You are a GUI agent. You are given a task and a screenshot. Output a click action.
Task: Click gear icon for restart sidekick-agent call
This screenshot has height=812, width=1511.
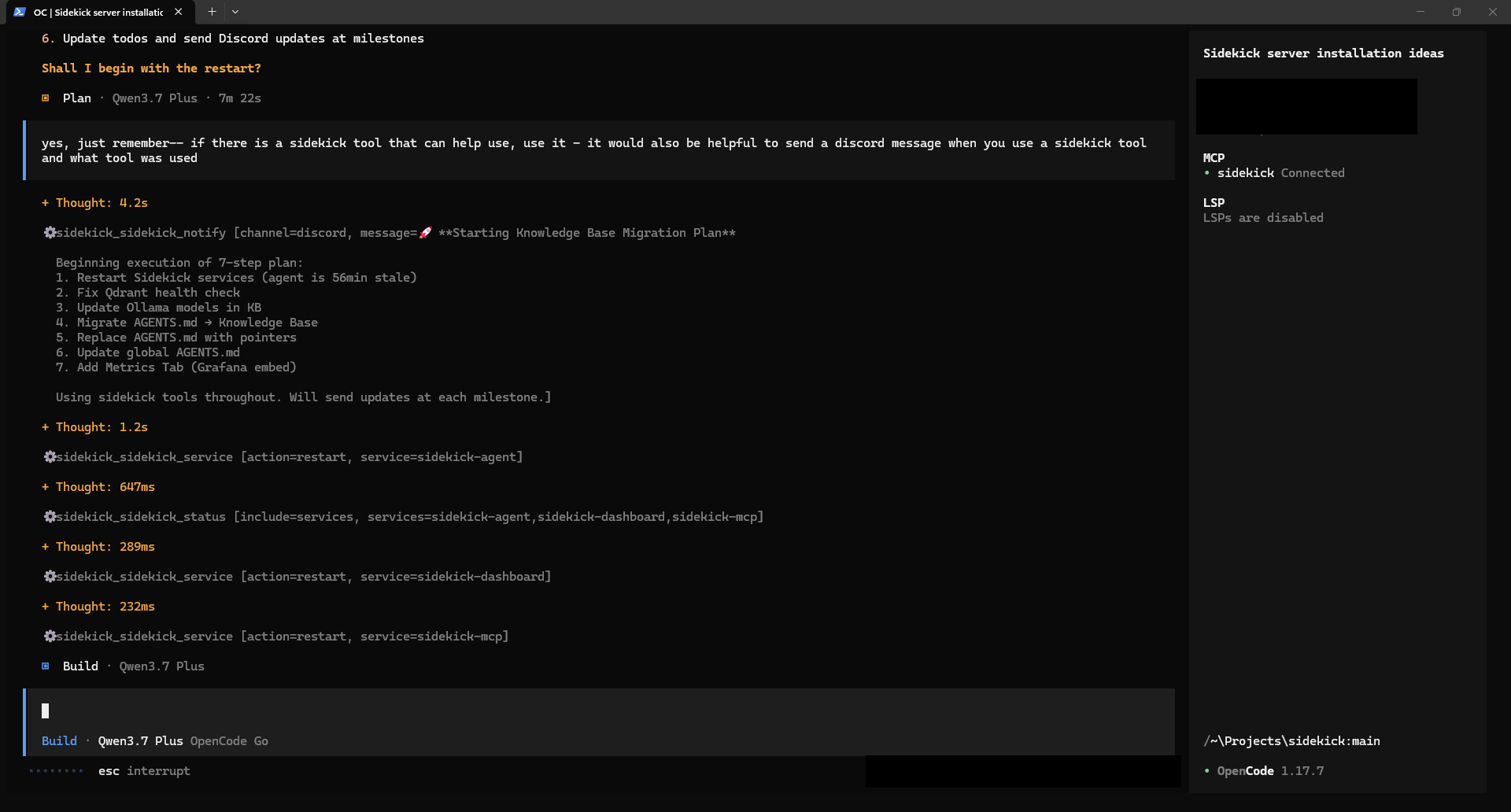[x=50, y=457]
